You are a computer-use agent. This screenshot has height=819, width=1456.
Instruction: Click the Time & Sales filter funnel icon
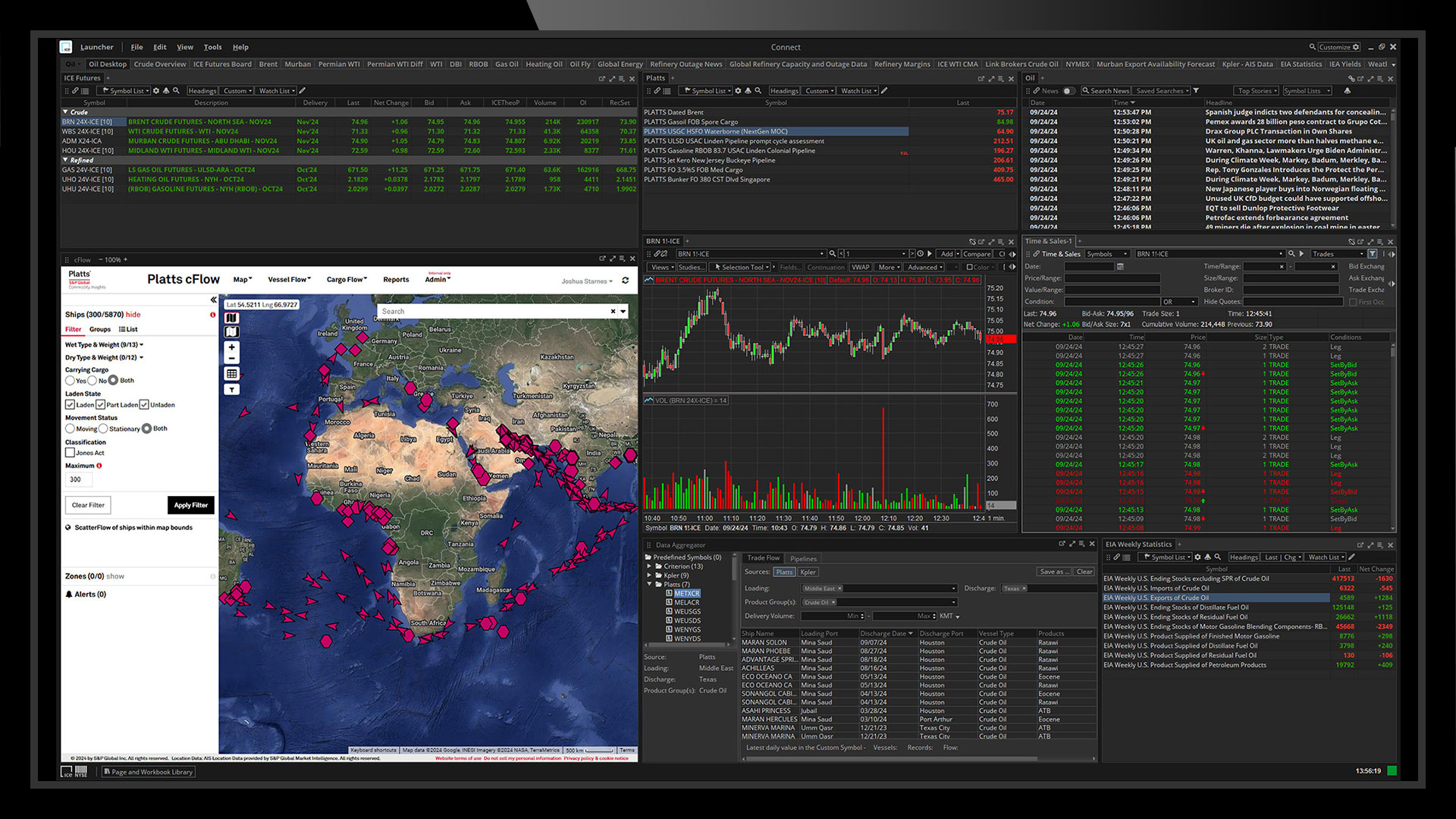click(1372, 254)
